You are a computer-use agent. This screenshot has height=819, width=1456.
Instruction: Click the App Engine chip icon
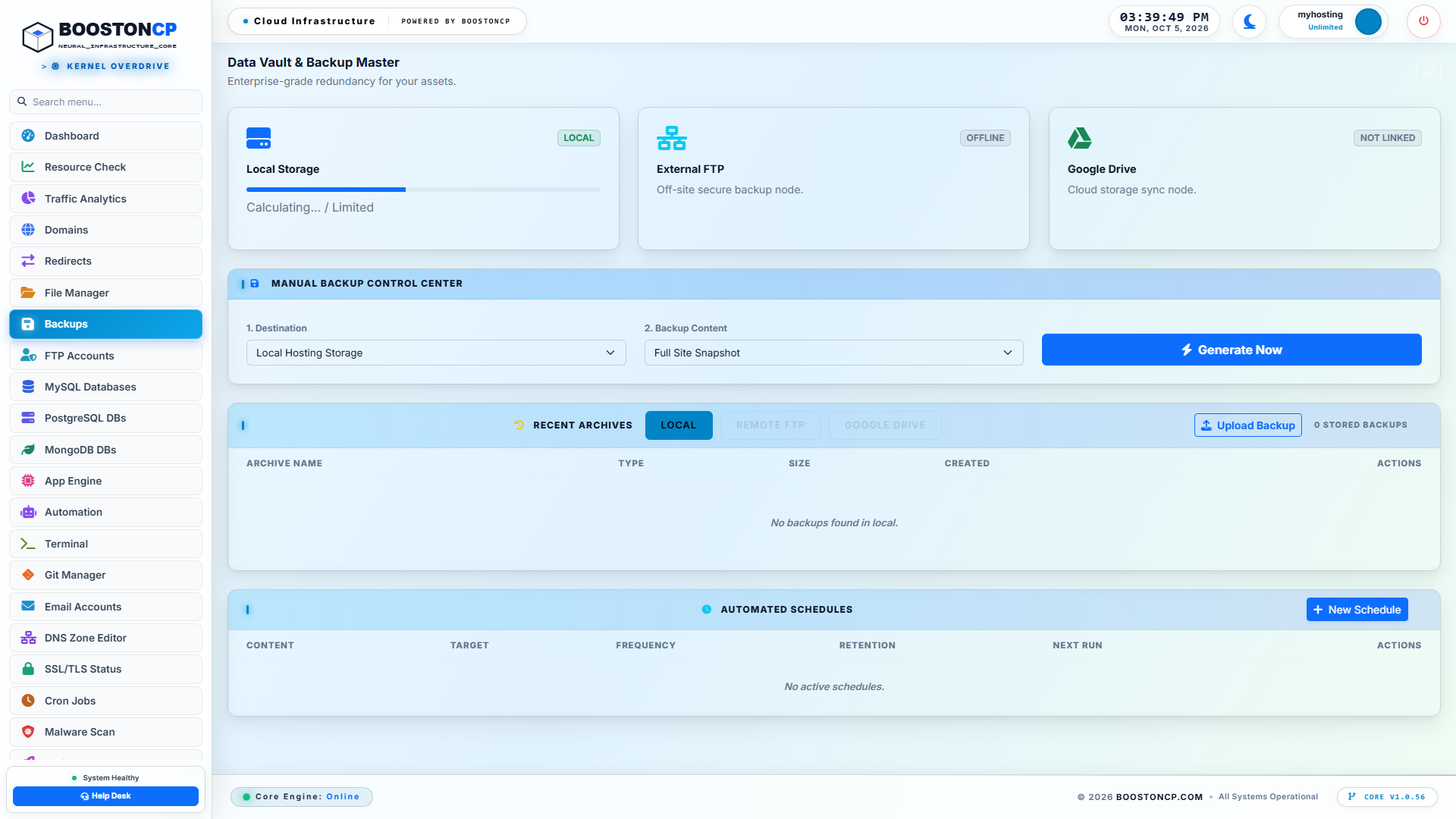(x=28, y=481)
